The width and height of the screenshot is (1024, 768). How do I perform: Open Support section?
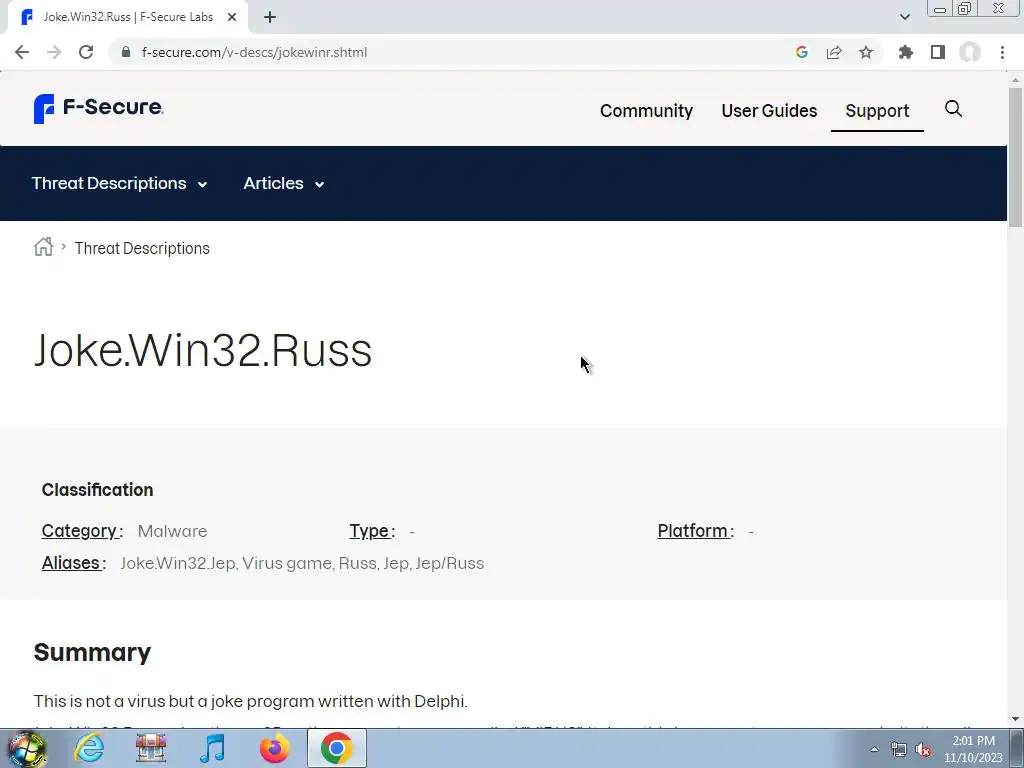[x=877, y=111]
